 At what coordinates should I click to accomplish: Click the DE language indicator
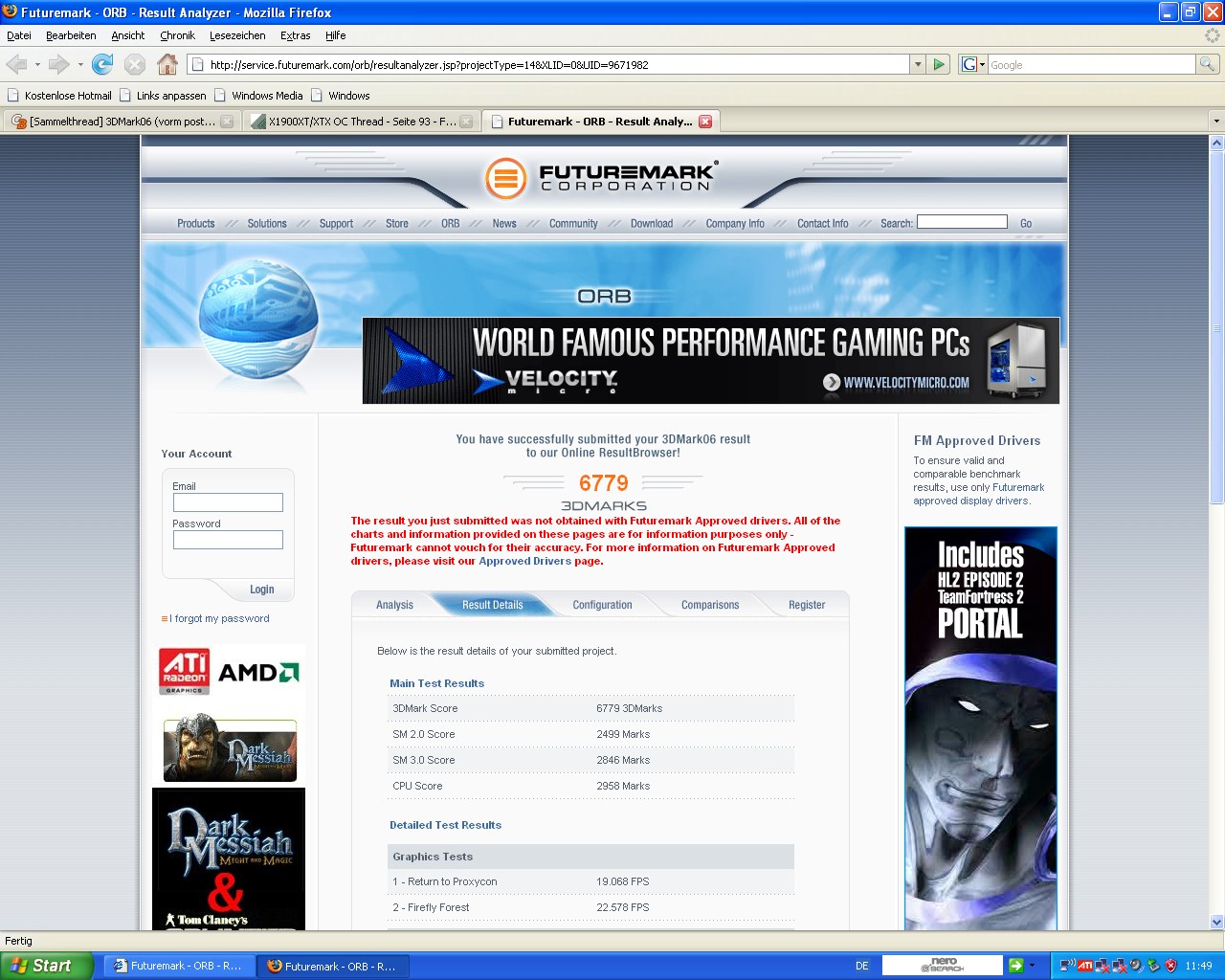[862, 966]
